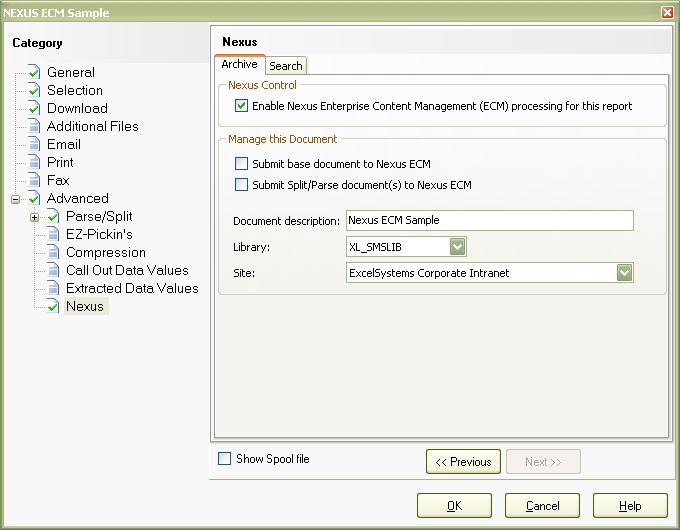Select Advanced in the category tree
Image resolution: width=680 pixels, height=530 pixels.
78,198
